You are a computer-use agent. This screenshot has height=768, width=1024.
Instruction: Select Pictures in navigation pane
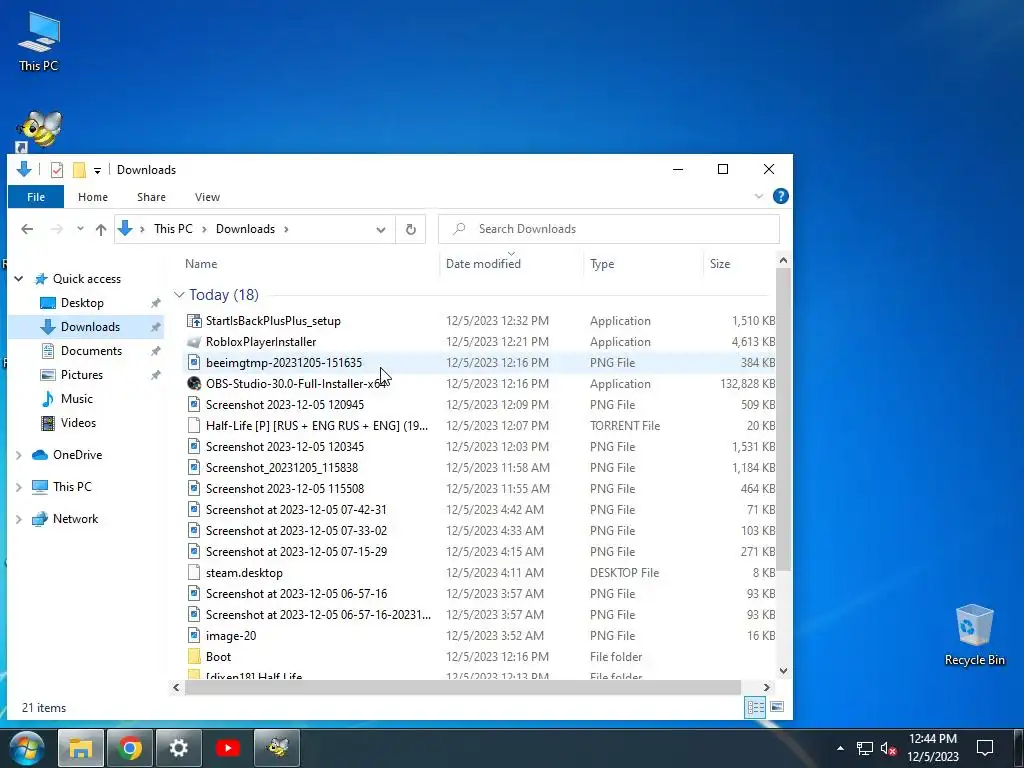point(82,375)
